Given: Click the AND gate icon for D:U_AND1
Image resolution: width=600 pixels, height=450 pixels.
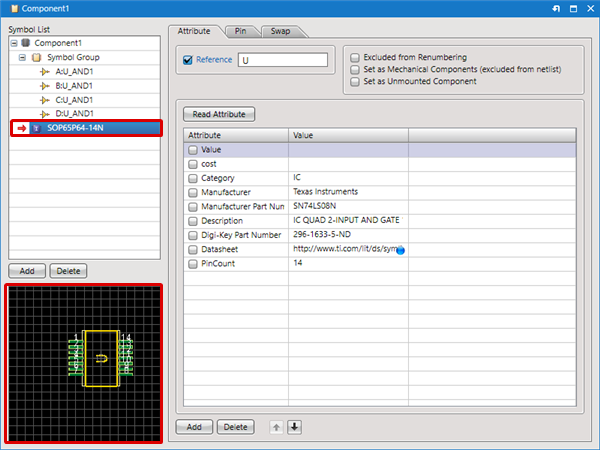Looking at the screenshot, I should (x=45, y=114).
